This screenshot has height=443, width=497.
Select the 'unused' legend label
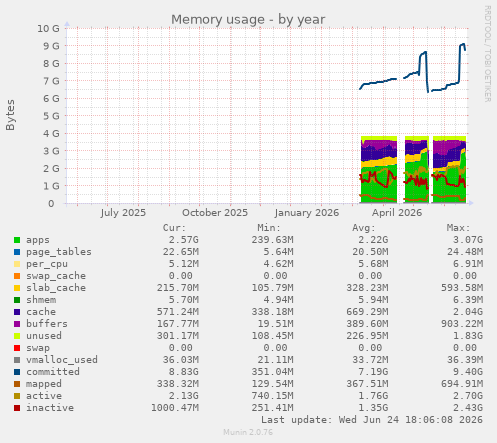point(44,336)
